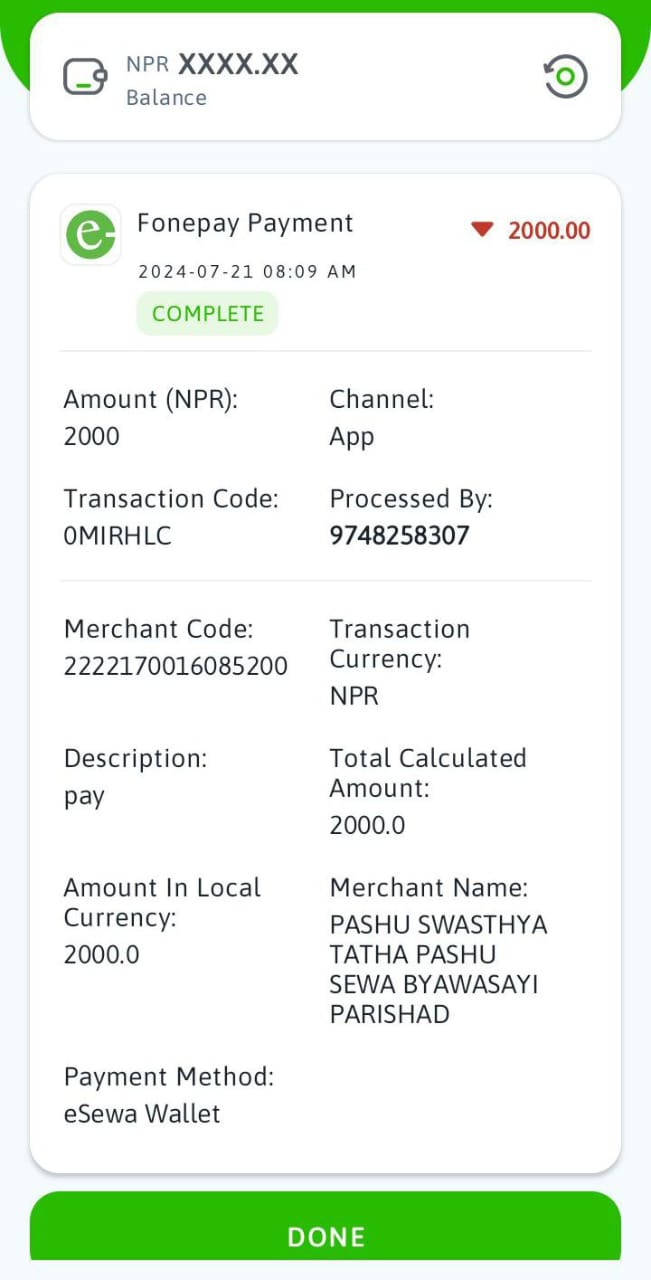Tap the Amount In Local Currency value
This screenshot has width=651, height=1280.
(x=101, y=955)
